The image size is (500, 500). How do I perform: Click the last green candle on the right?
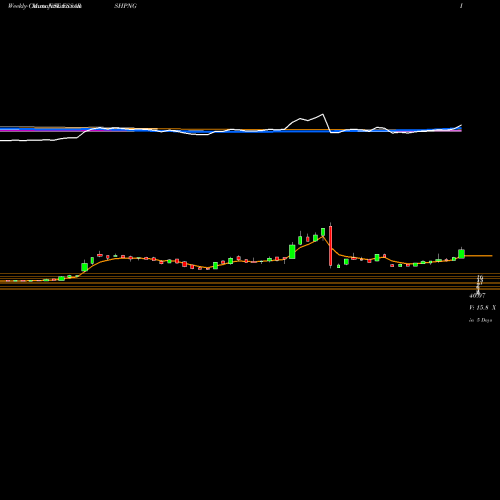461,253
